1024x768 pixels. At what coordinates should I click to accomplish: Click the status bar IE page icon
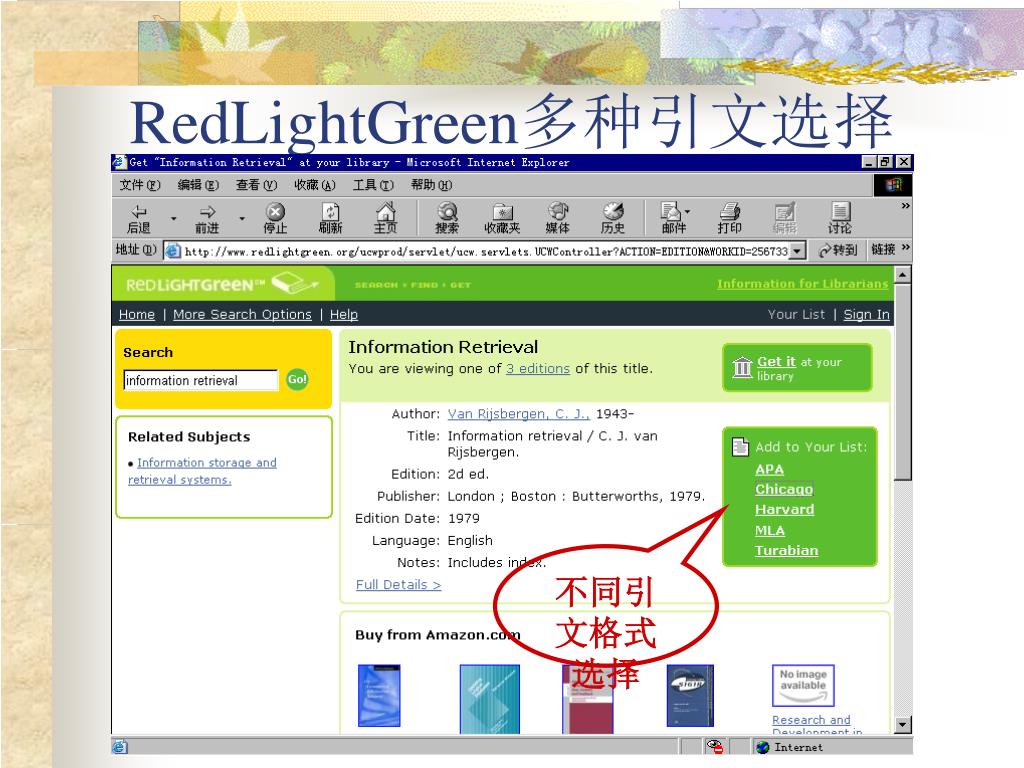point(120,747)
